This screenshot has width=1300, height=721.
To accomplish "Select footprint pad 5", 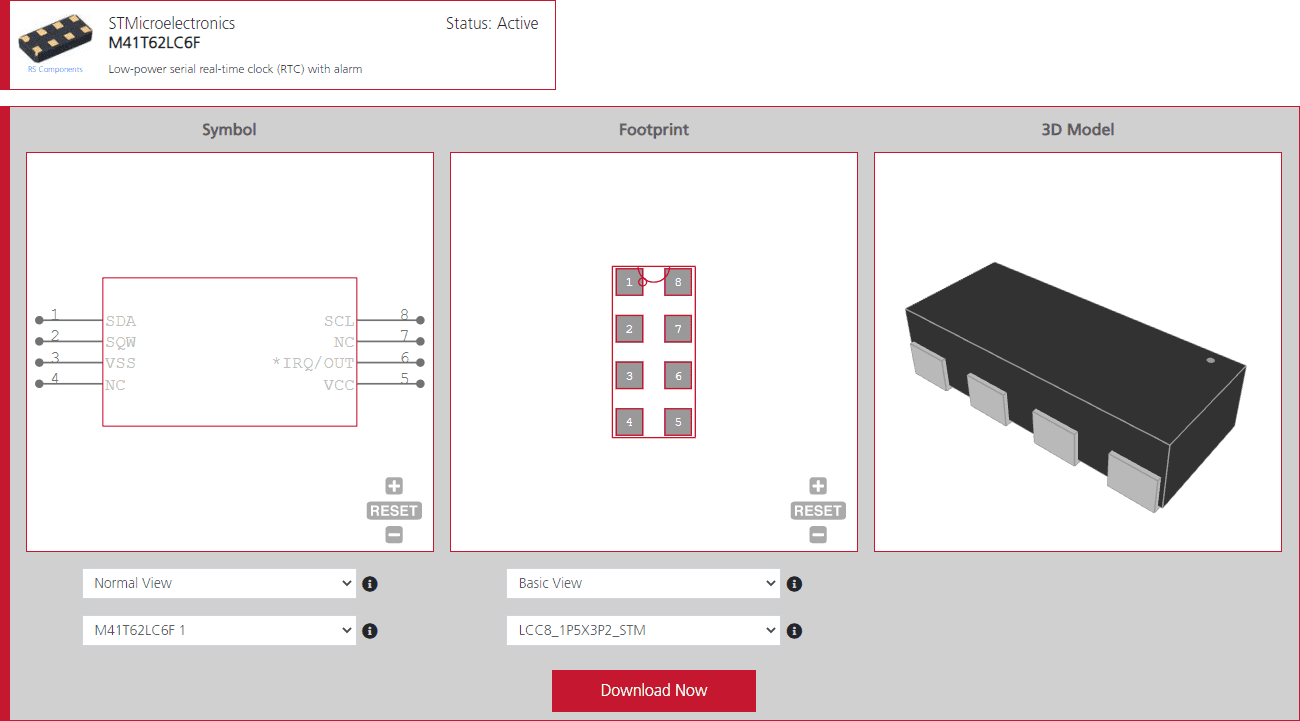I will coord(678,422).
